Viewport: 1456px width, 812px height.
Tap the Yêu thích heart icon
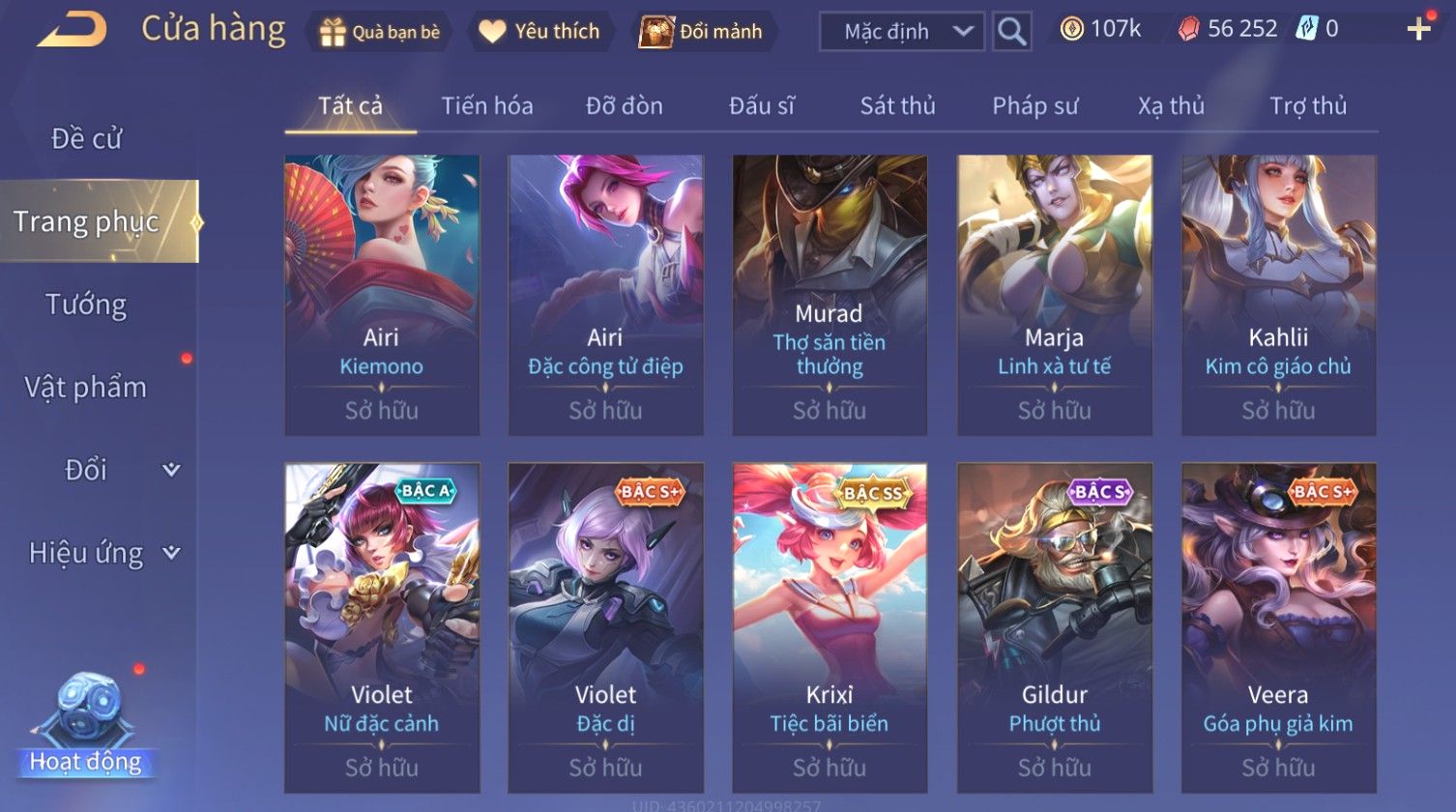click(492, 32)
